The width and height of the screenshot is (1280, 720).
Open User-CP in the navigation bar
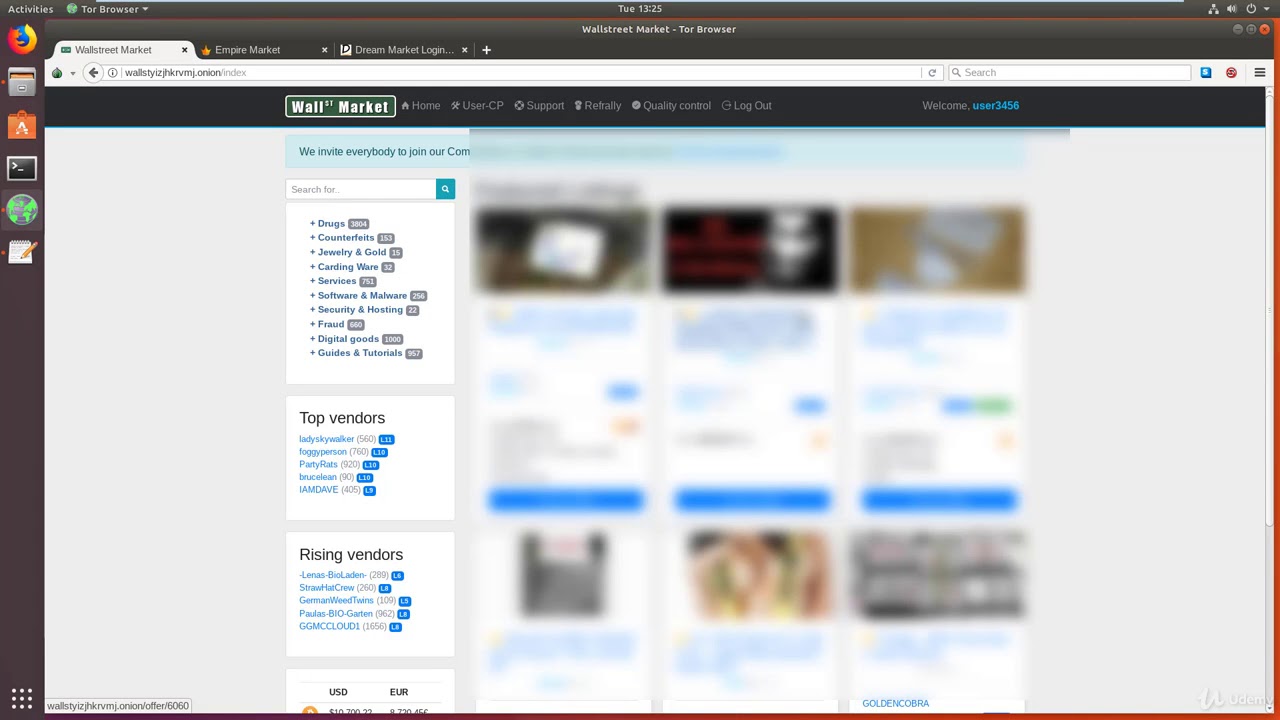477,106
